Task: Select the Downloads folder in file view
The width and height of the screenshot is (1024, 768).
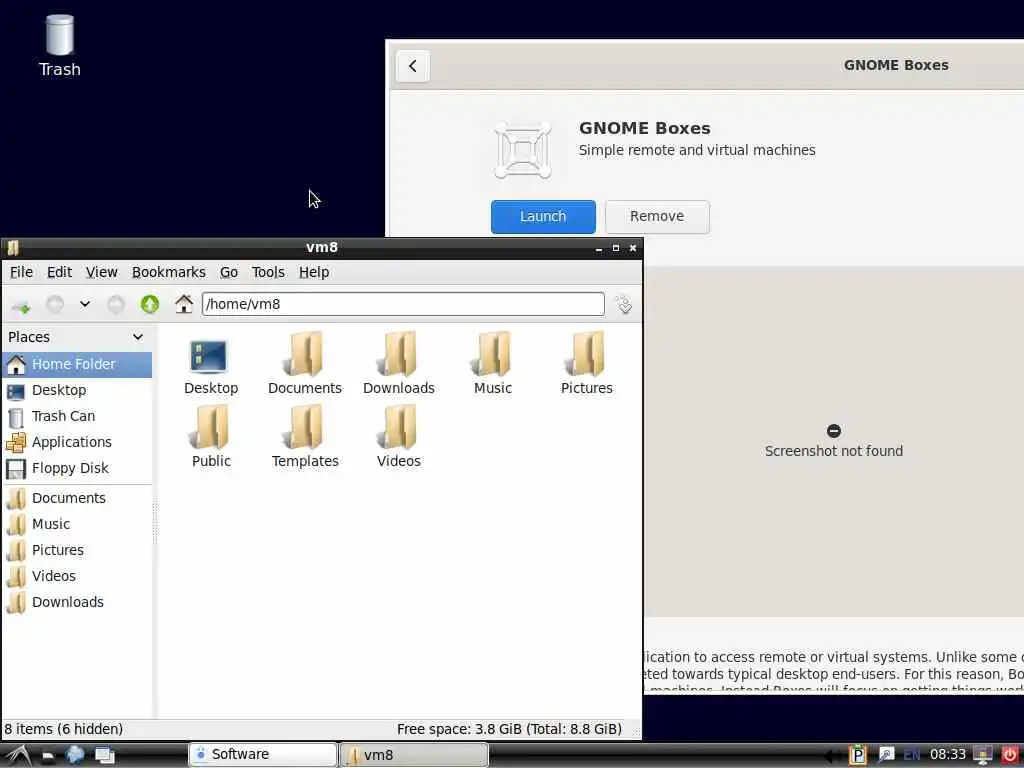Action: tap(399, 364)
